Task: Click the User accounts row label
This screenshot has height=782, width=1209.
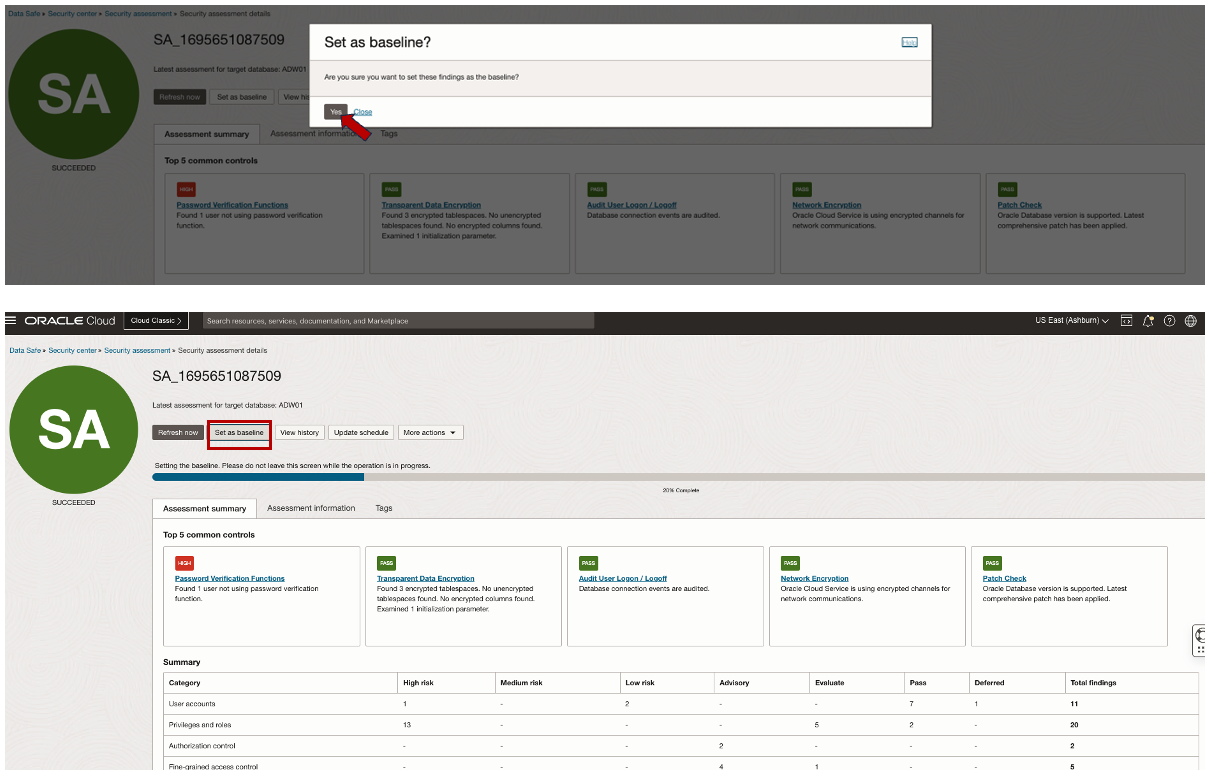Action: tap(192, 704)
